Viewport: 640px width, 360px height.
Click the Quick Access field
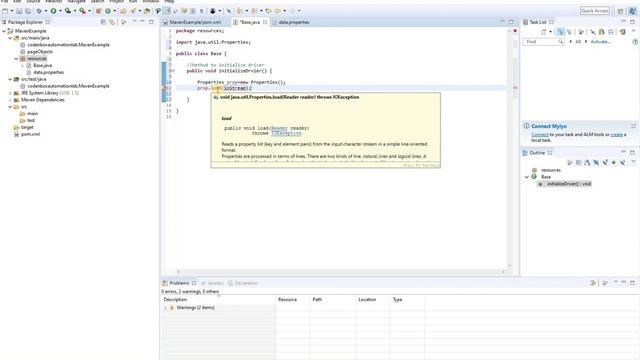click(x=594, y=11)
